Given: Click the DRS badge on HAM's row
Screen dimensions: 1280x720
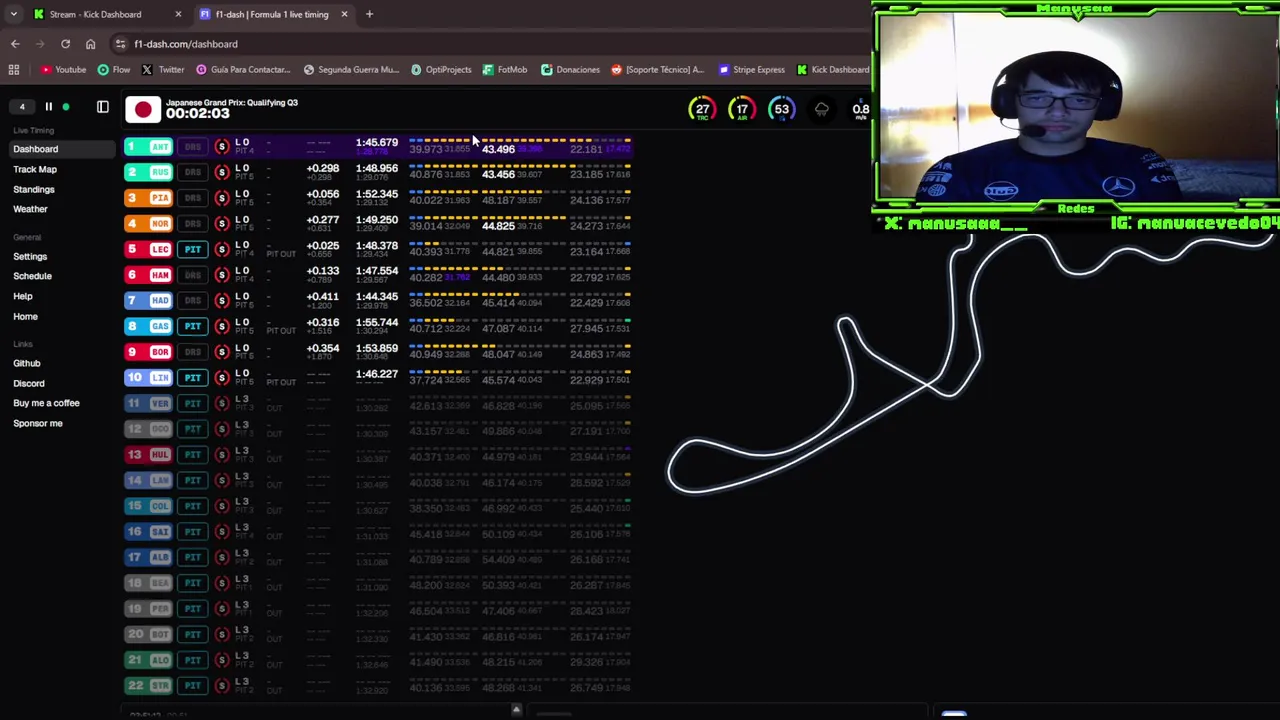Looking at the screenshot, I should coord(193,275).
